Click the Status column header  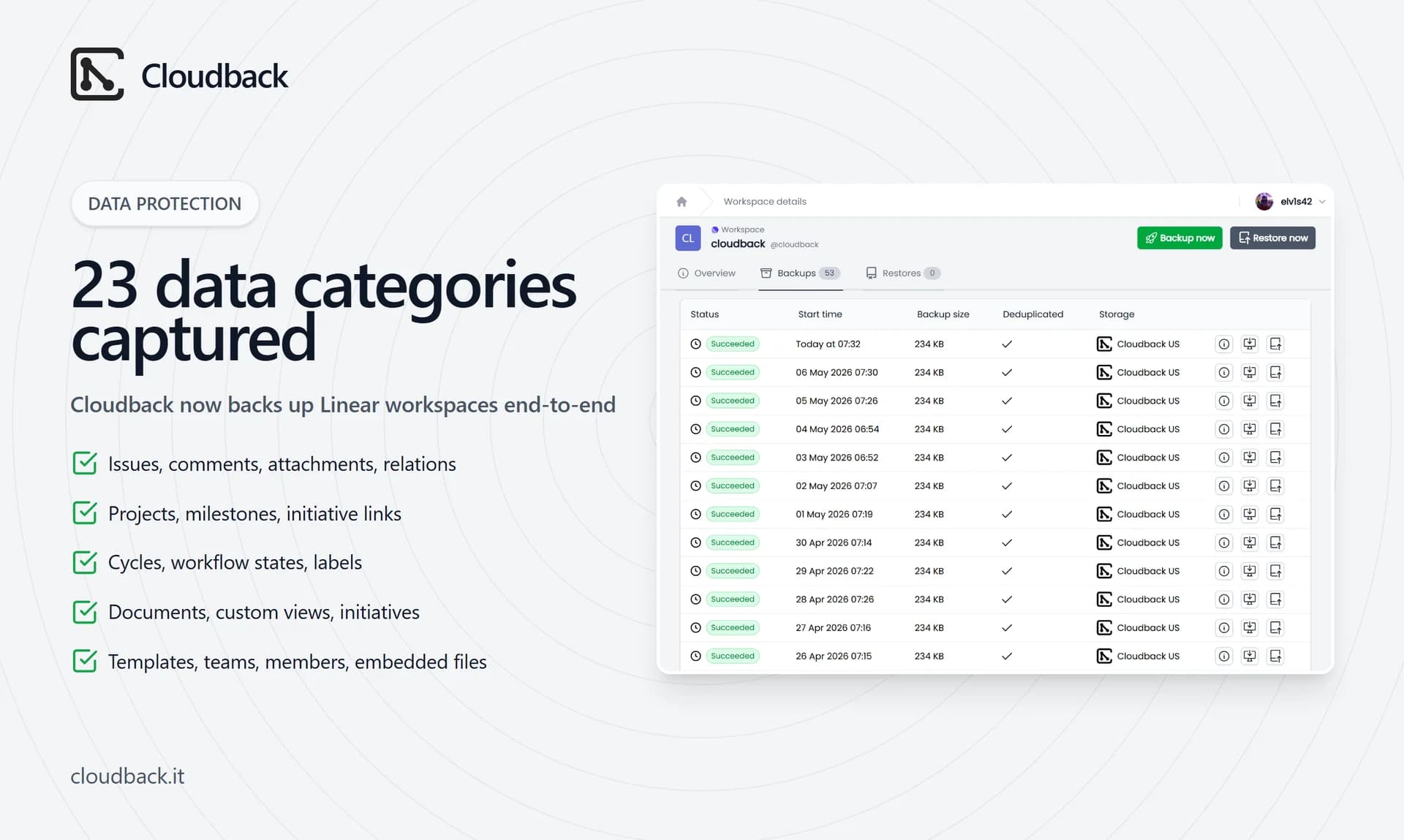(704, 314)
